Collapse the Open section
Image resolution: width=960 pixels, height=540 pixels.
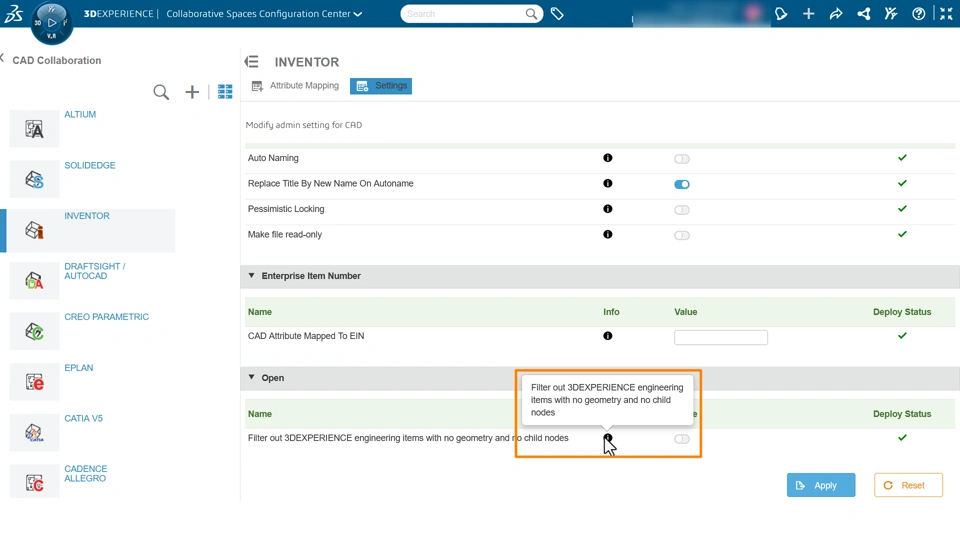click(252, 378)
